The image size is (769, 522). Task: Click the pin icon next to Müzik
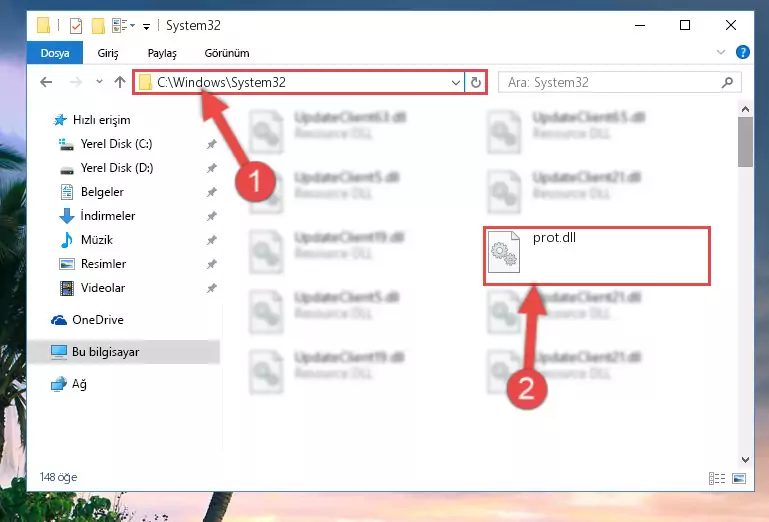[211, 240]
